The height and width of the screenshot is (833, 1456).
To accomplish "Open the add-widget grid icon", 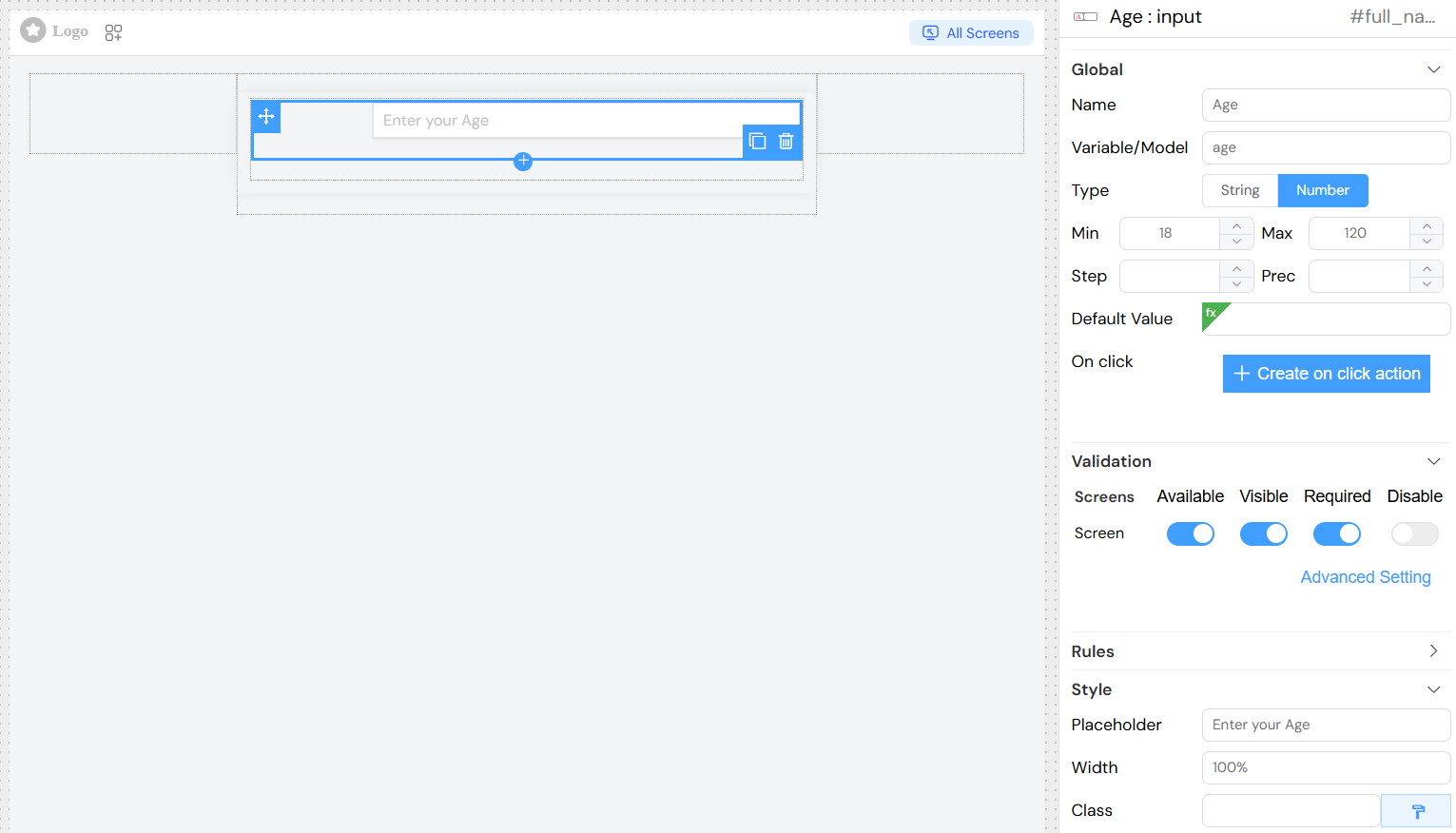I will click(x=113, y=32).
